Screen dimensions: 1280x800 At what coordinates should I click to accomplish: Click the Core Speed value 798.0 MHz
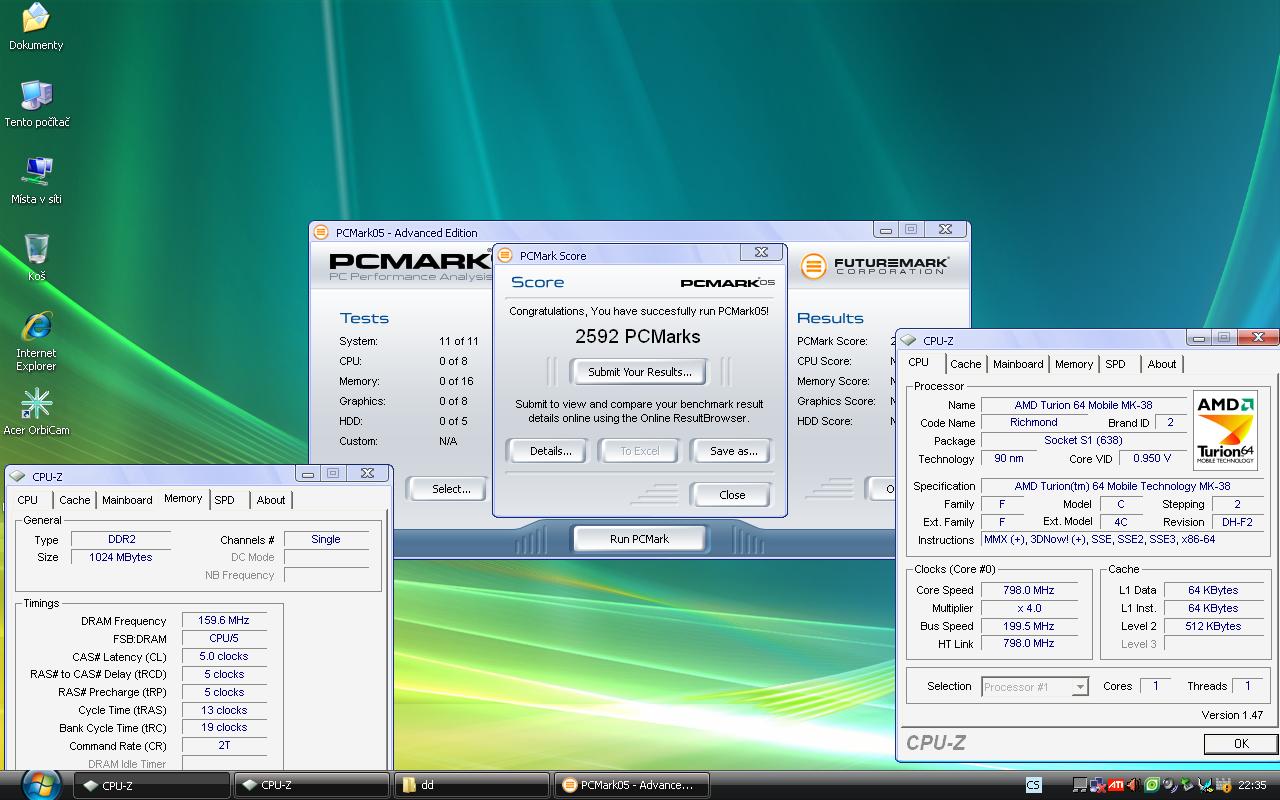[1029, 590]
